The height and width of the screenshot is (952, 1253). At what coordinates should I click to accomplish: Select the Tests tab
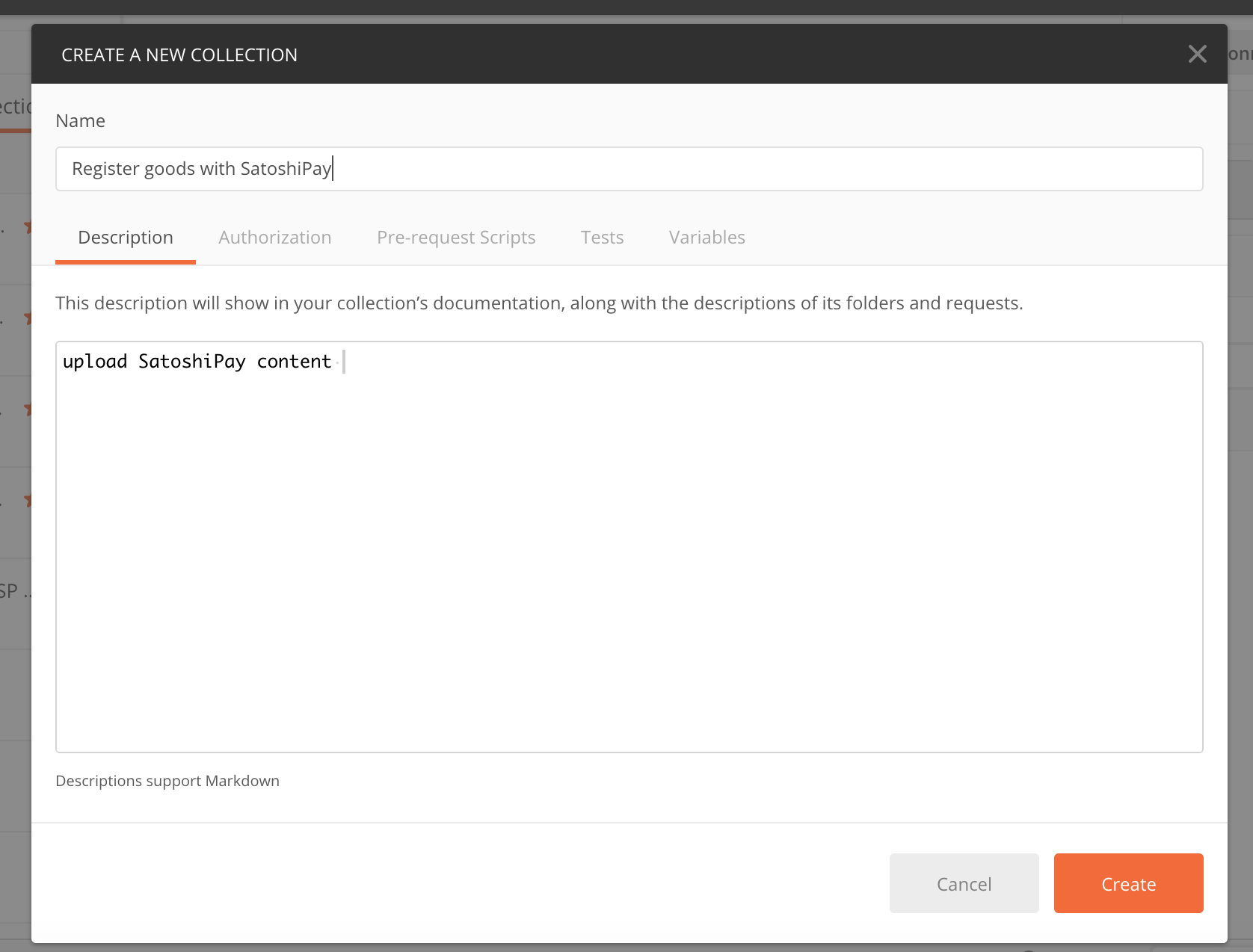602,238
